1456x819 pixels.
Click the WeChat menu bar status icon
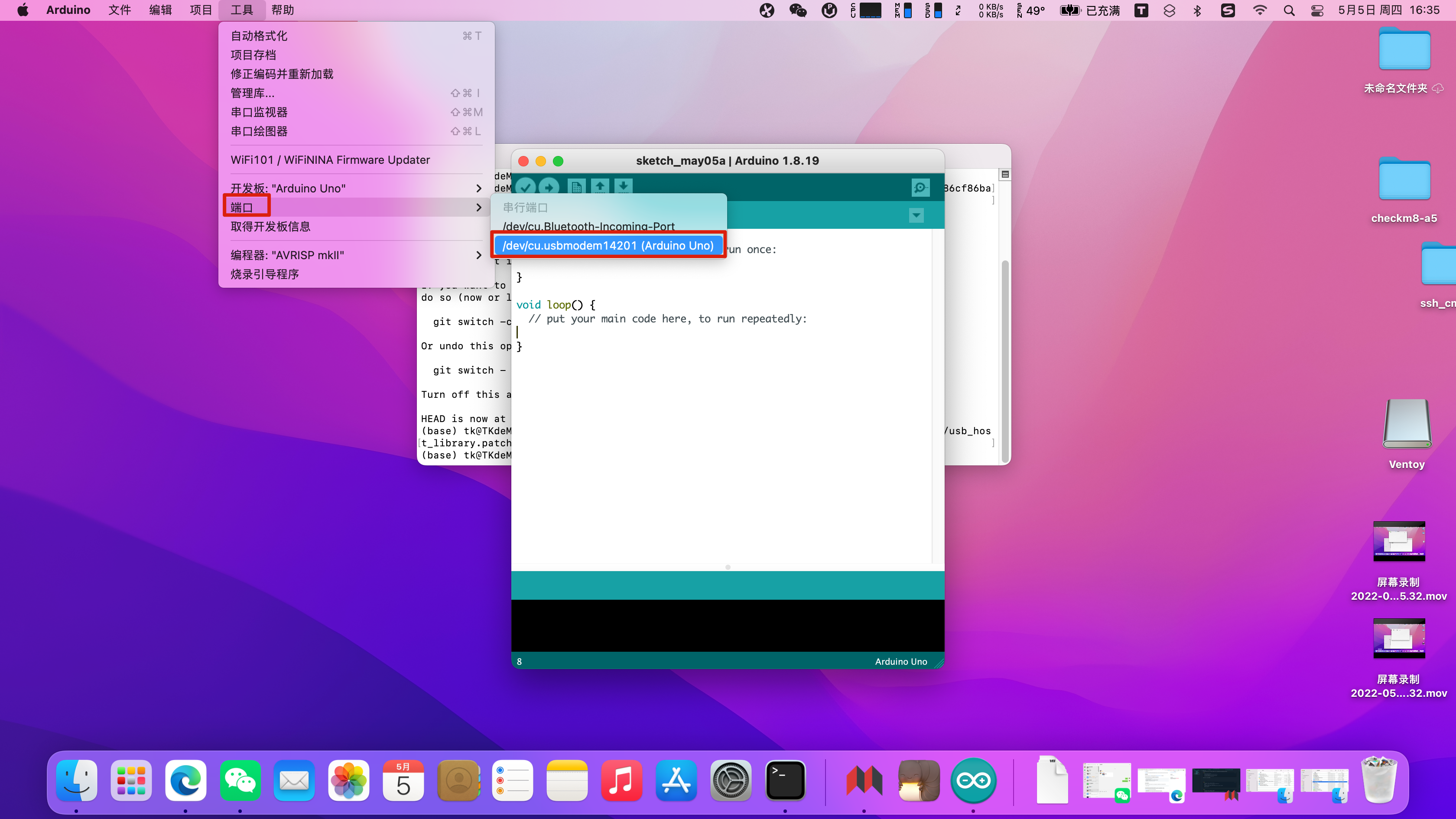pyautogui.click(x=797, y=10)
